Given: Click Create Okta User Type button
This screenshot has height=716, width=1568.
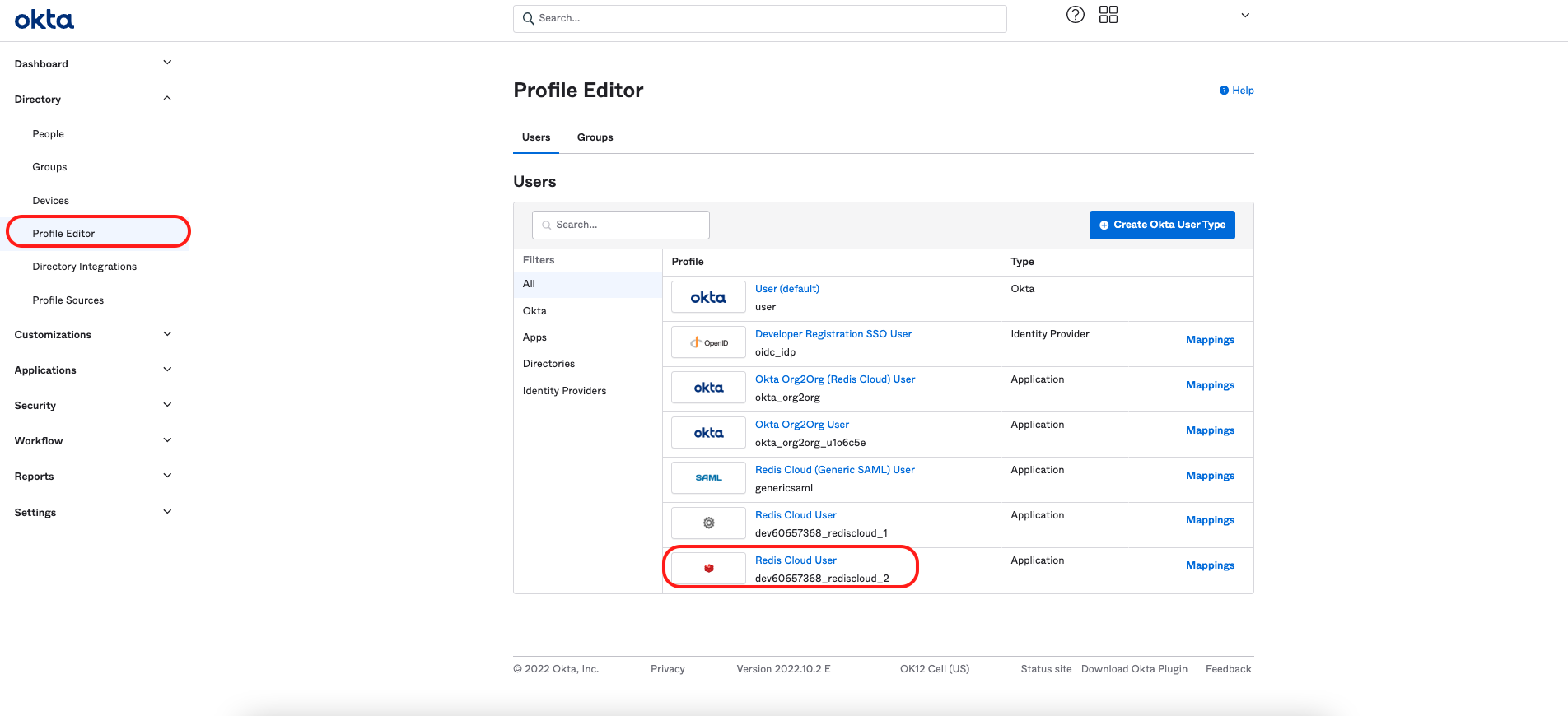Looking at the screenshot, I should click(1161, 225).
